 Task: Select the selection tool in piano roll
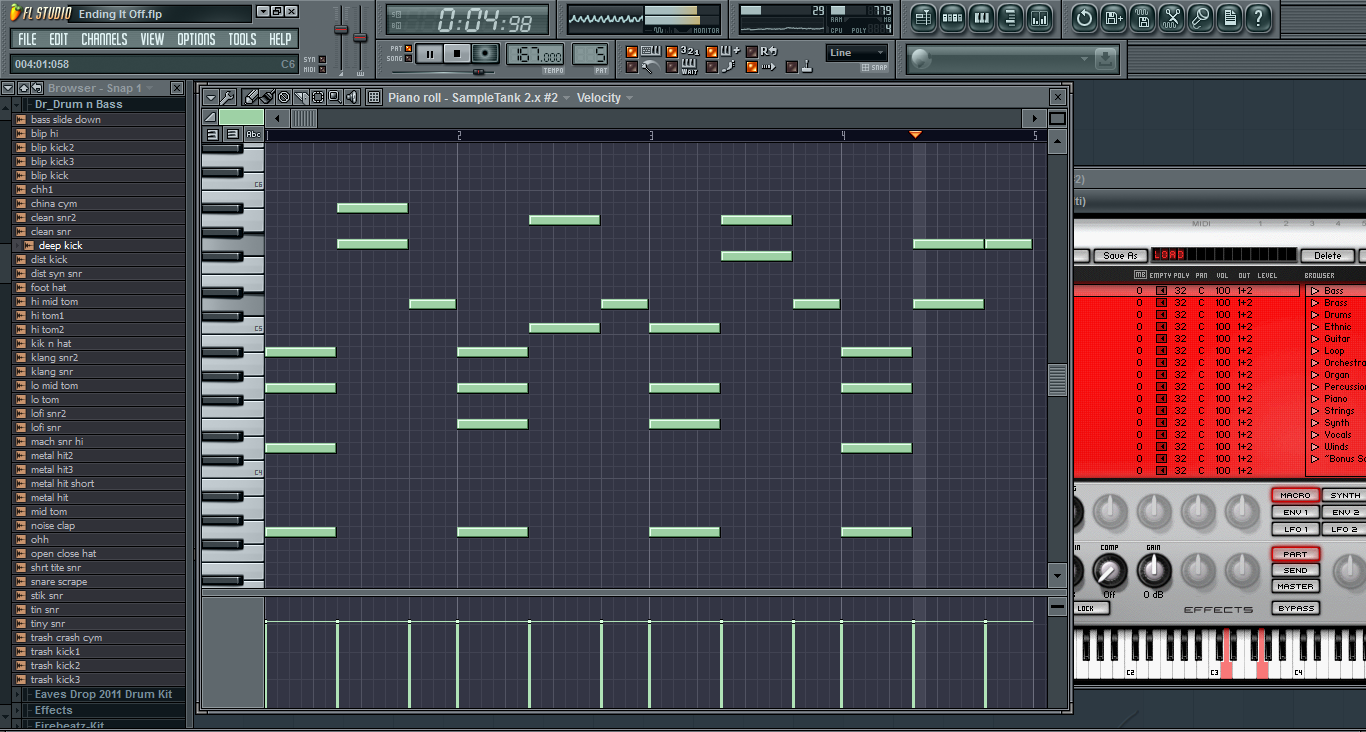click(x=318, y=97)
